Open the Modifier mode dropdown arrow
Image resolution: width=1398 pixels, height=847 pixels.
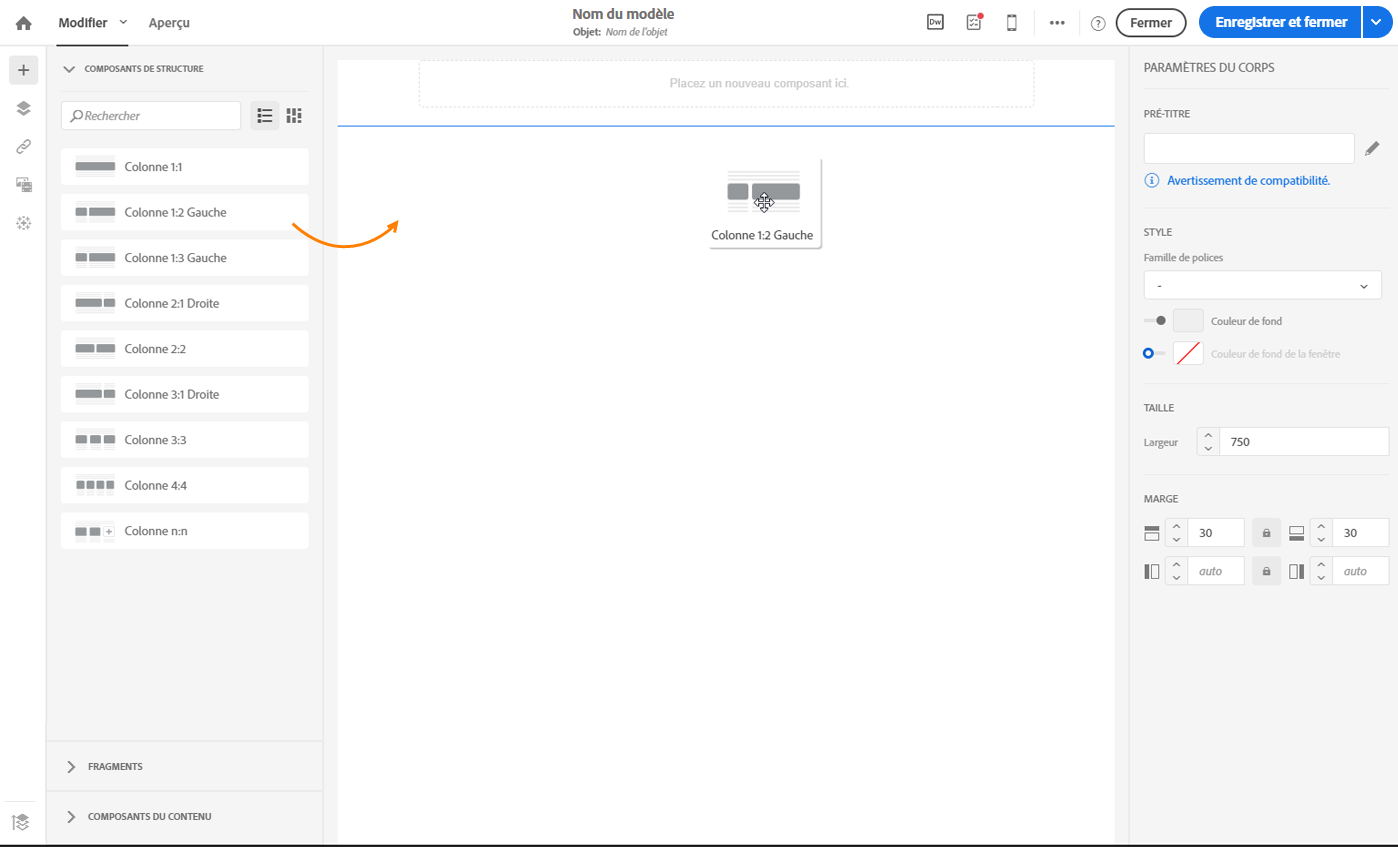[x=123, y=22]
